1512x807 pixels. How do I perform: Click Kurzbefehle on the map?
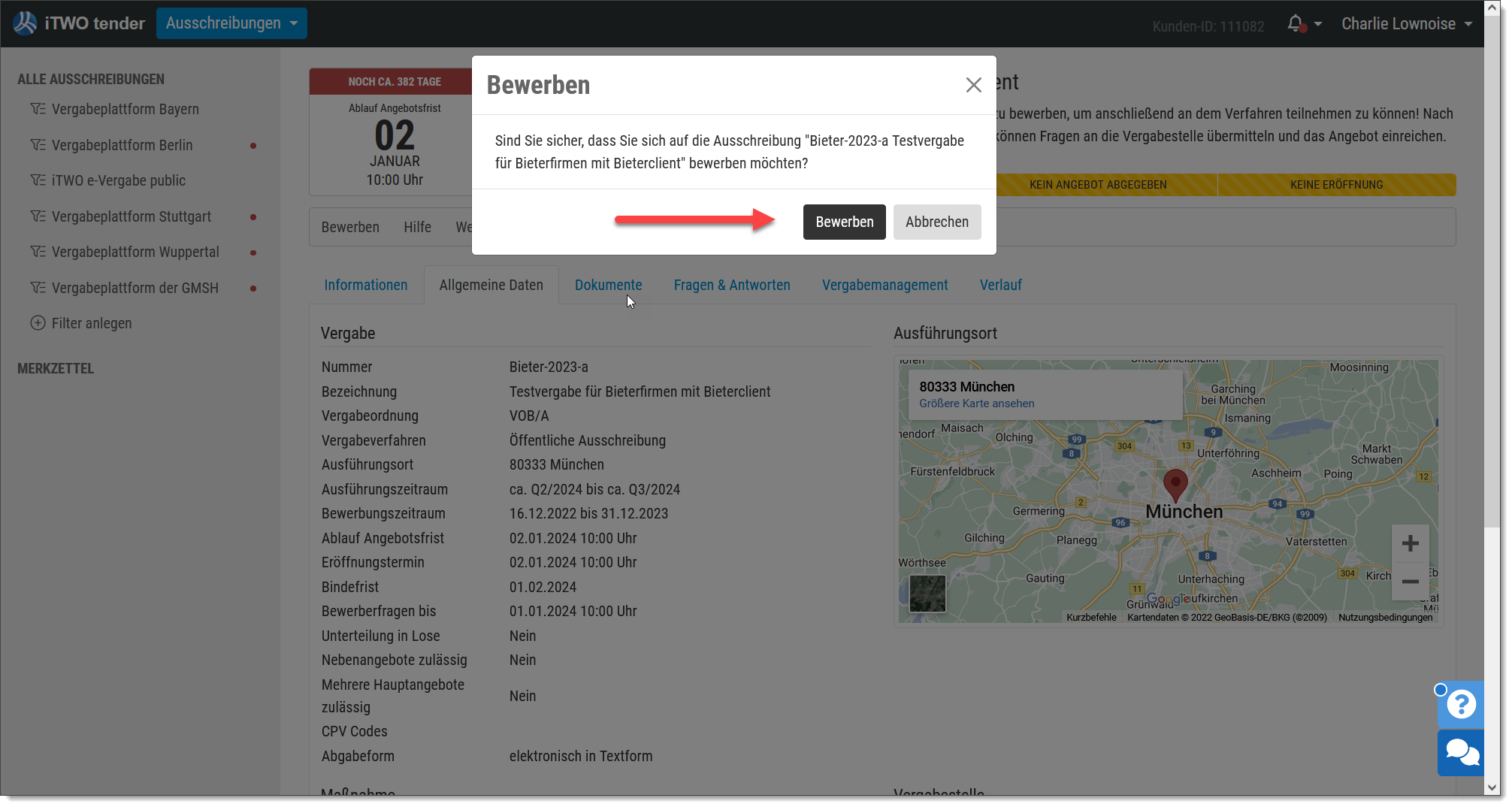(1091, 618)
